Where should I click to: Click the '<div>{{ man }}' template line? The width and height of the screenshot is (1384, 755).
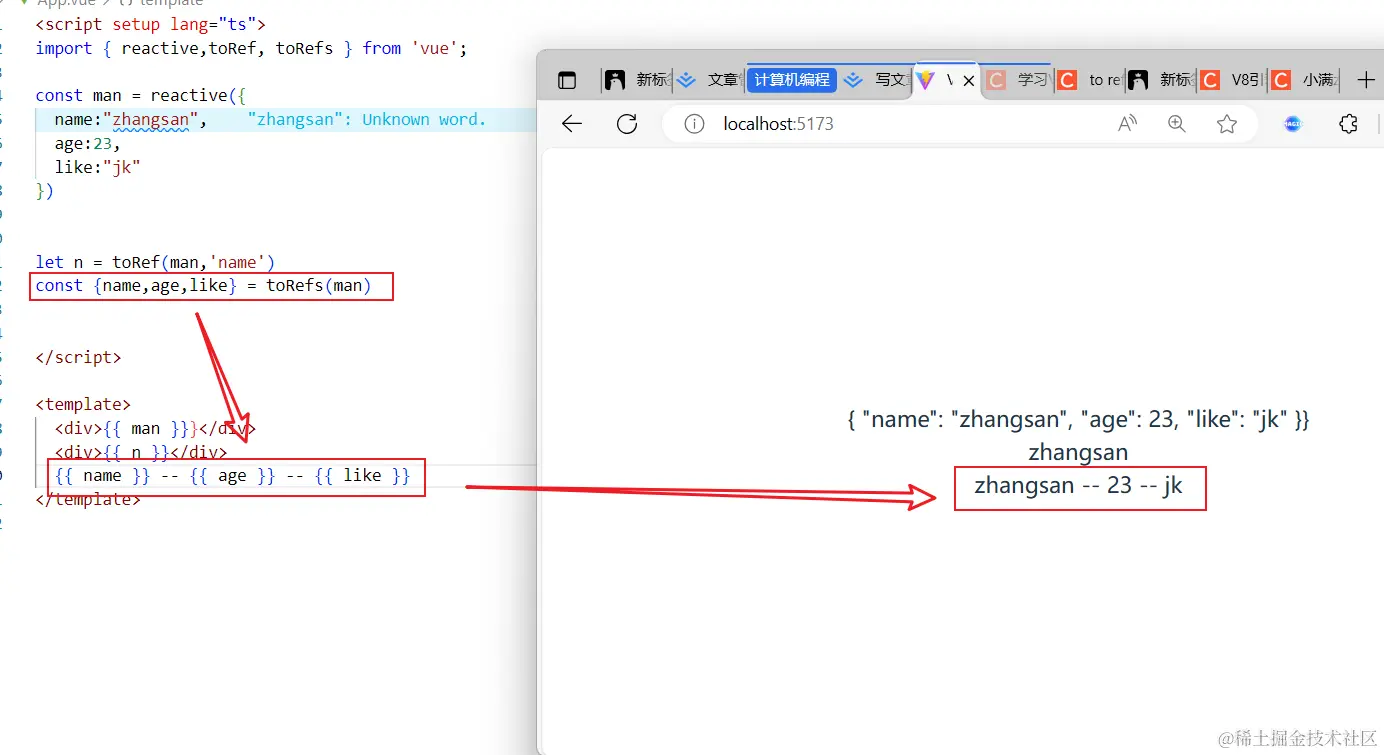155,429
